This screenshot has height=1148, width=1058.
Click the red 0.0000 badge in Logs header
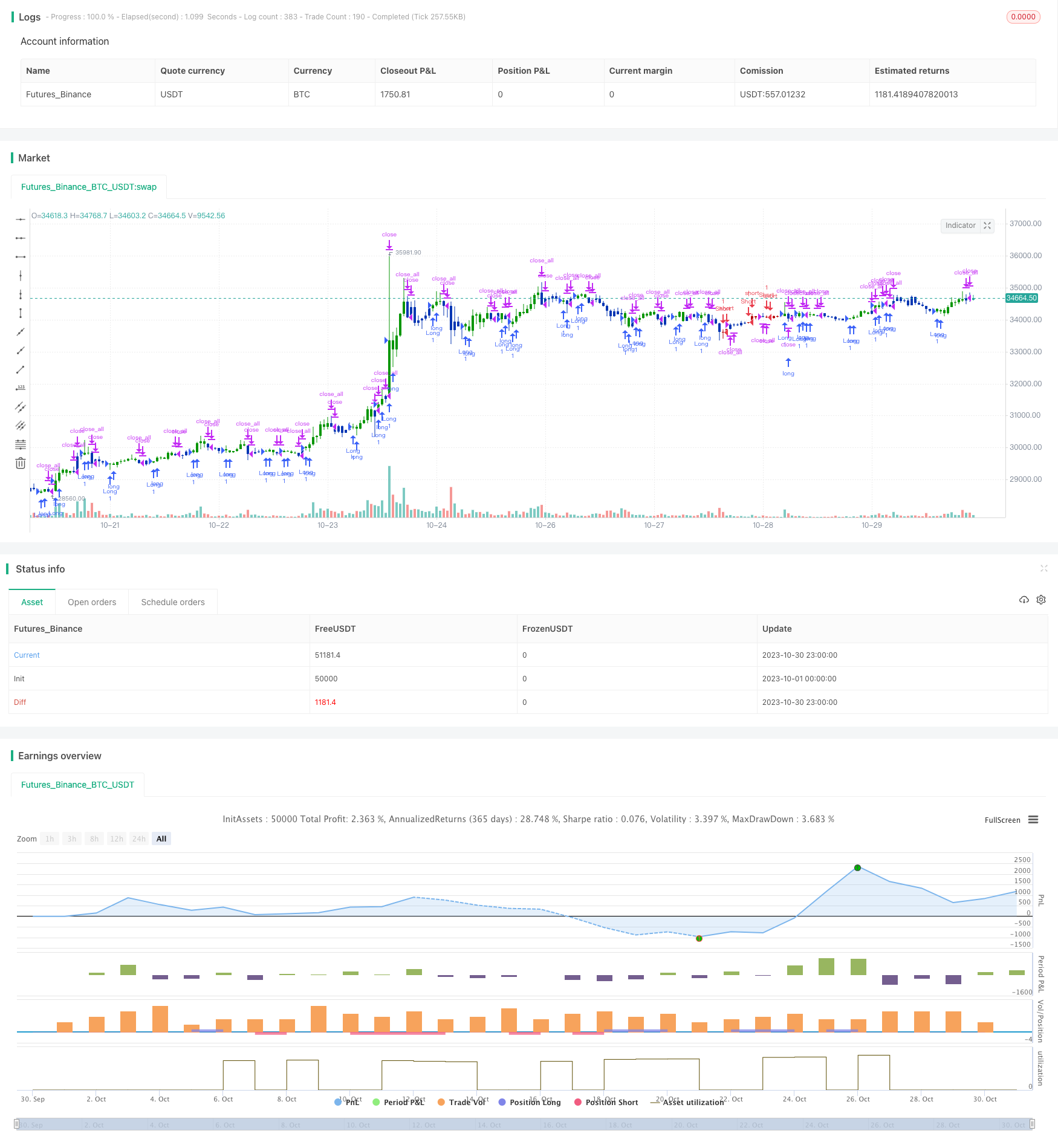[x=1023, y=17]
